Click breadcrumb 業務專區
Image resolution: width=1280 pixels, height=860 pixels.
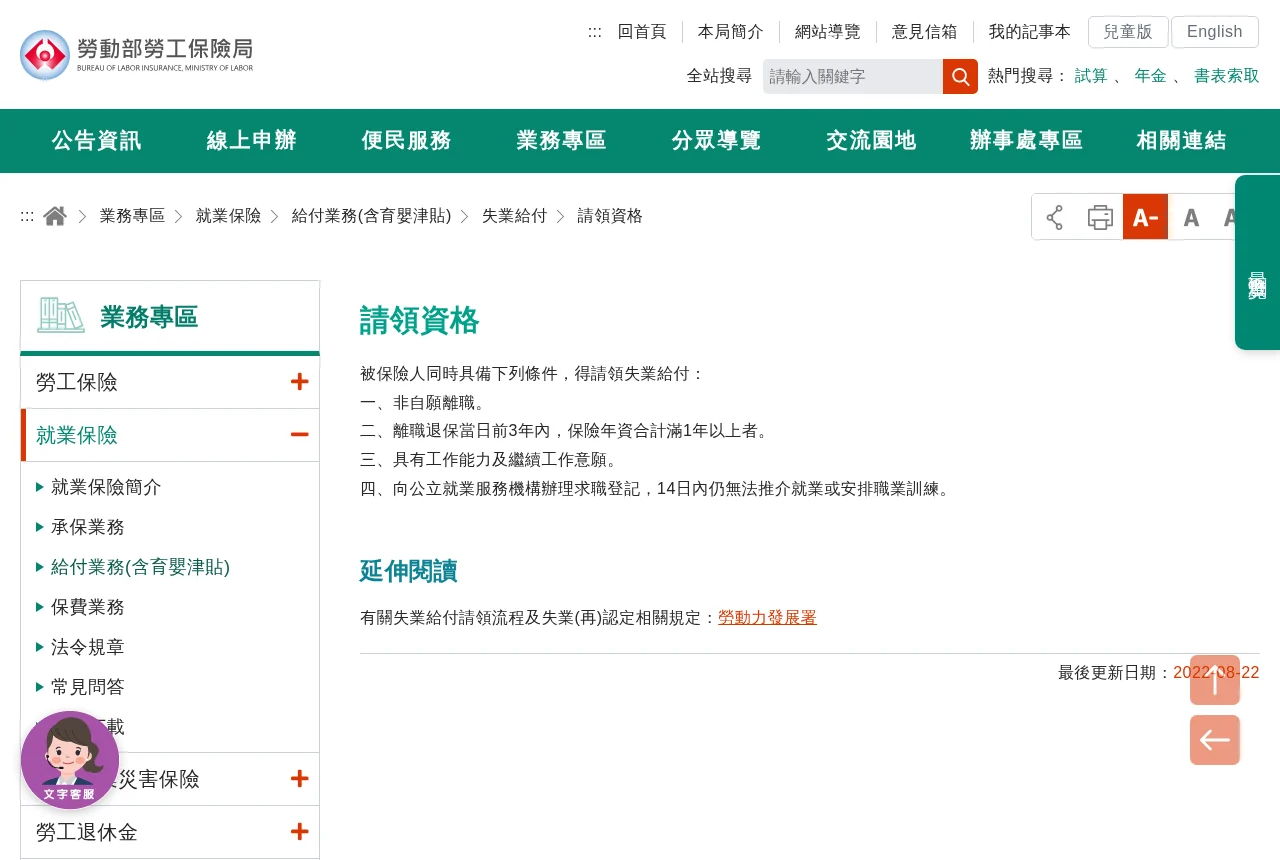[132, 216]
